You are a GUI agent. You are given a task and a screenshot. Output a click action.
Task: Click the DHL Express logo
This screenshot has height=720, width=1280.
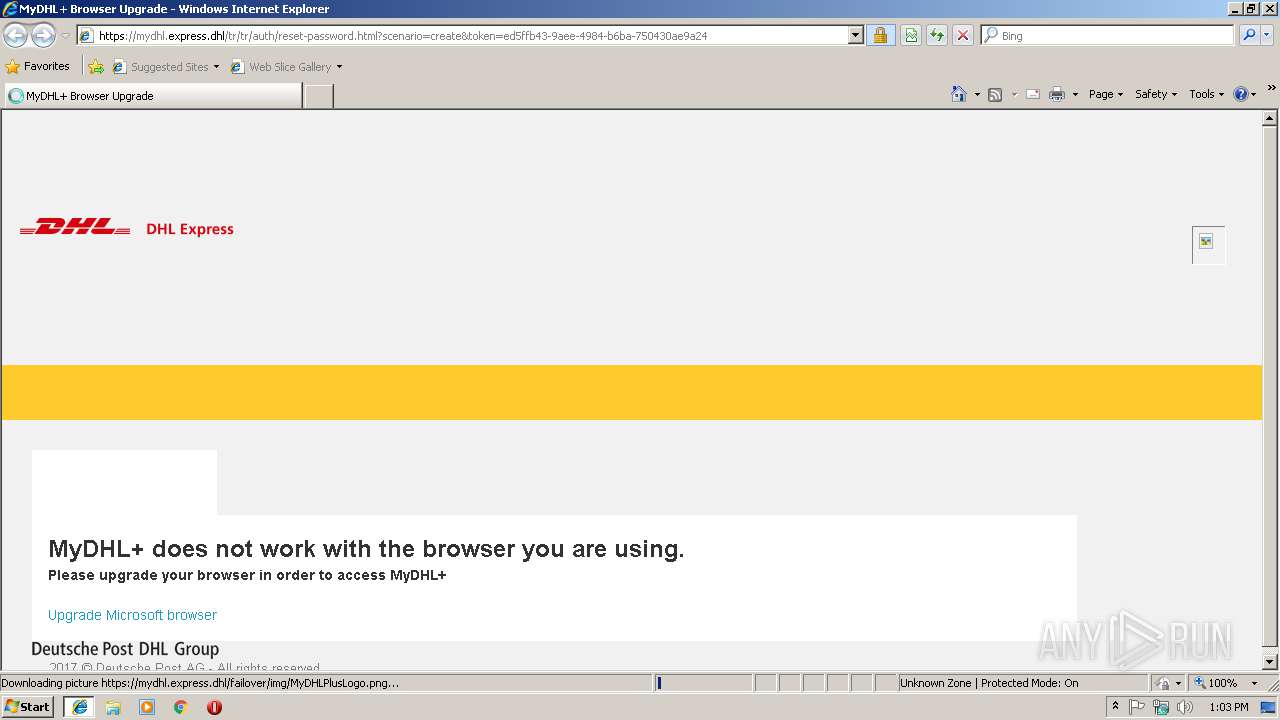[127, 228]
